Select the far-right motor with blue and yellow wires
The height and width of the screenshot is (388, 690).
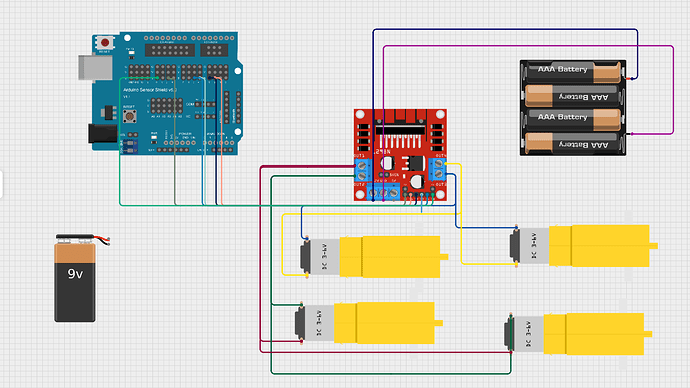pos(584,246)
